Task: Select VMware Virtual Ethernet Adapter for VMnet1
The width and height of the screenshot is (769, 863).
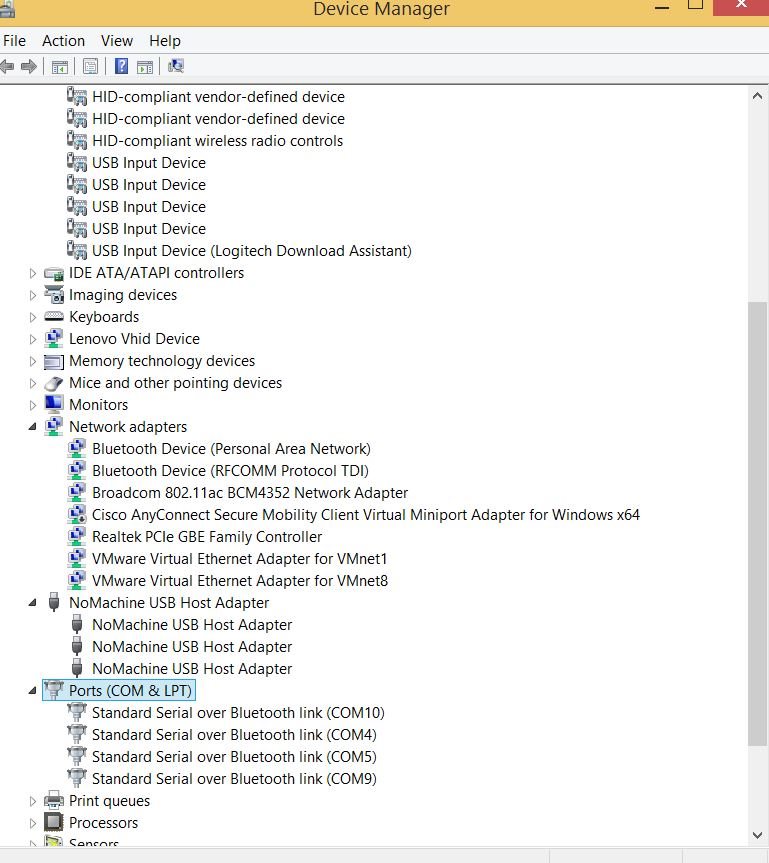Action: point(239,559)
